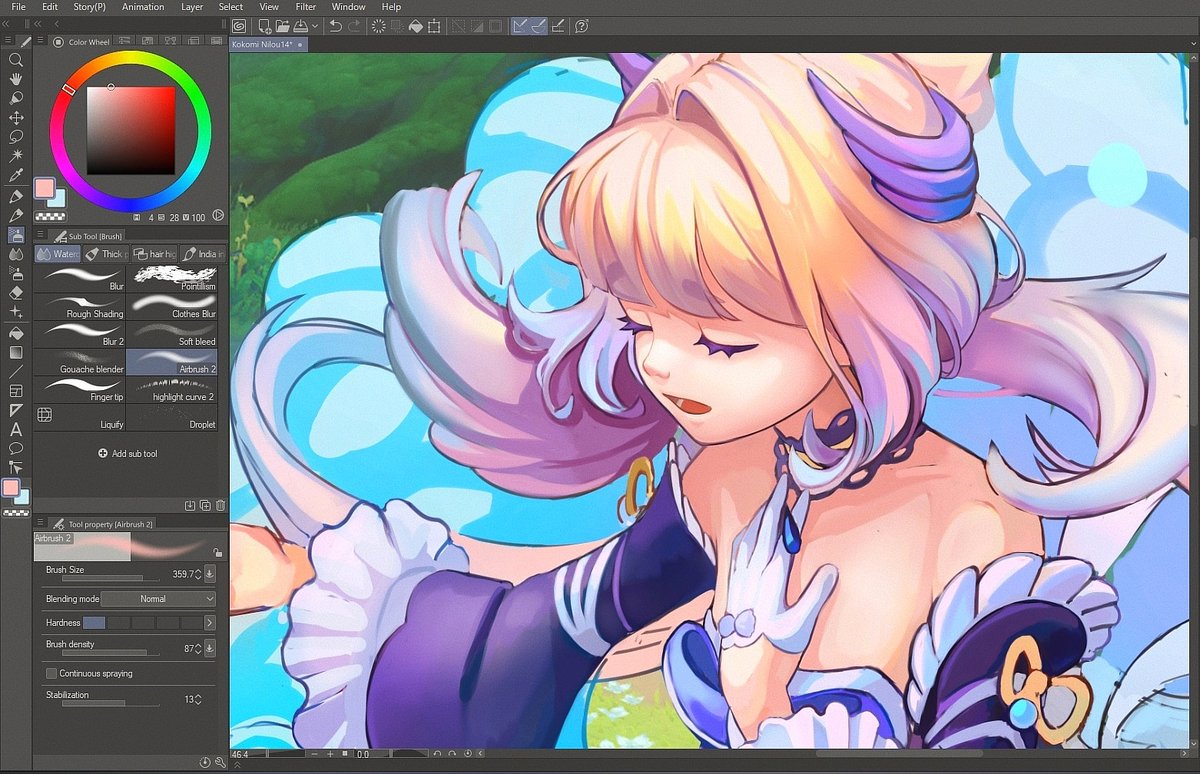Select the Gradient tool
1200x774 pixels.
(x=16, y=352)
